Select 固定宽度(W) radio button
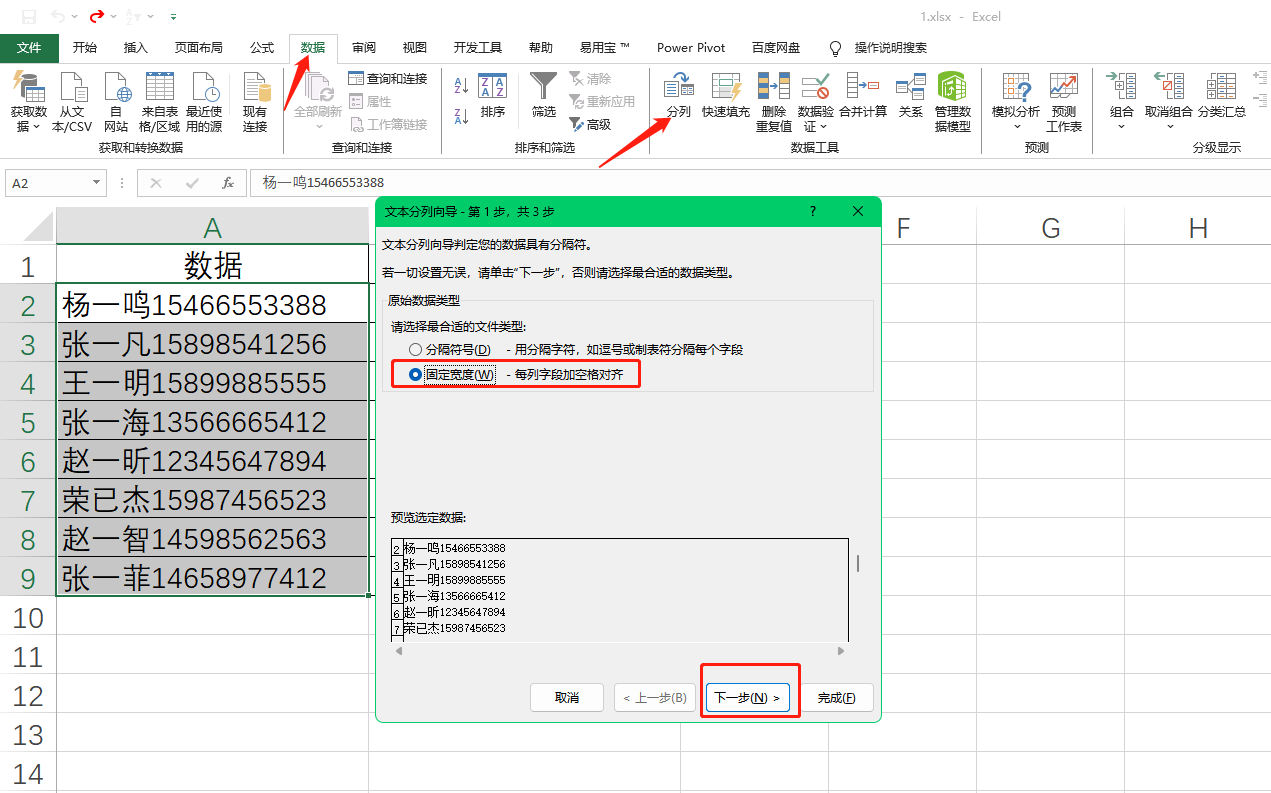Screen dimensions: 1271x793 point(416,375)
